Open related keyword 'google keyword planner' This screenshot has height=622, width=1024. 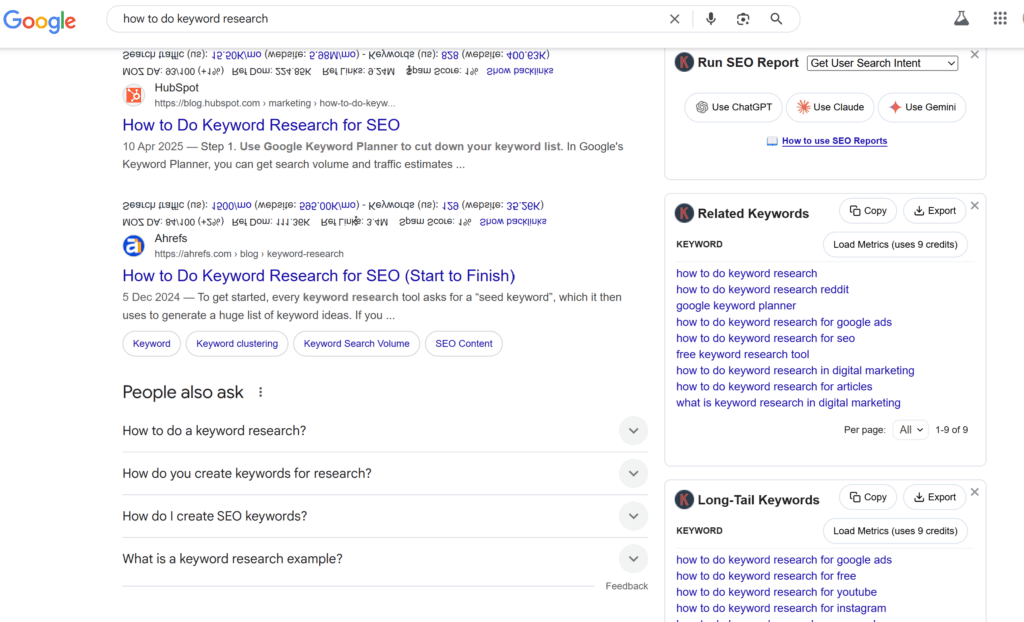coord(736,306)
